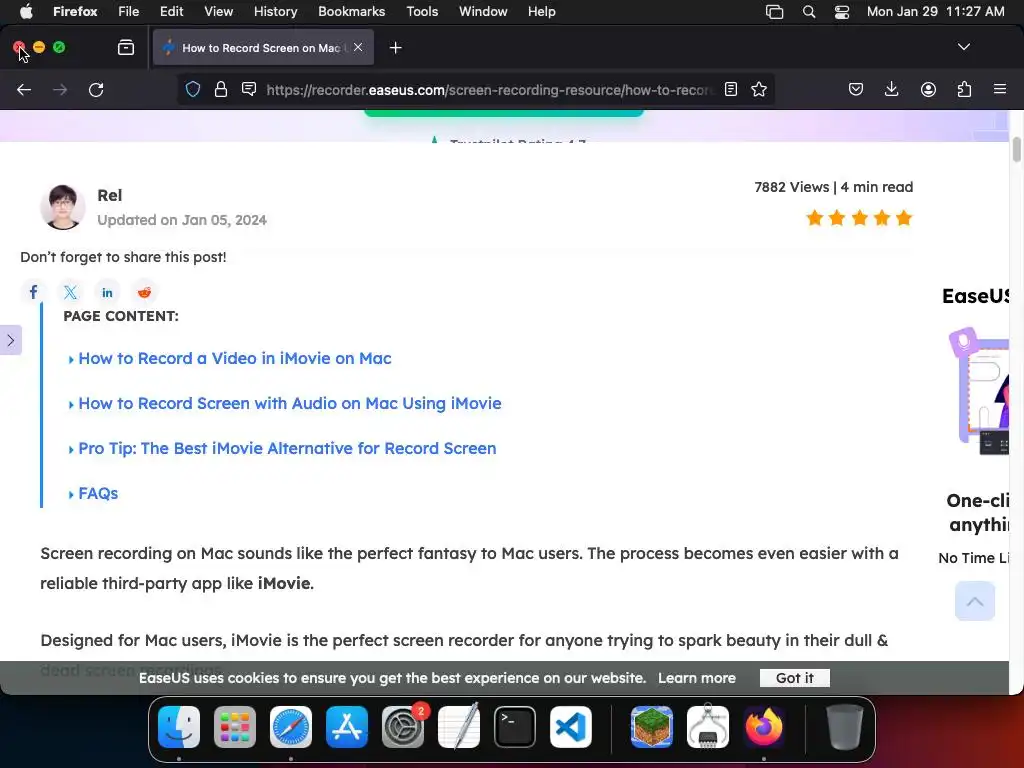Viewport: 1024px width, 768px height.
Task: Open Visual Studio Code from the Dock
Action: point(571,727)
